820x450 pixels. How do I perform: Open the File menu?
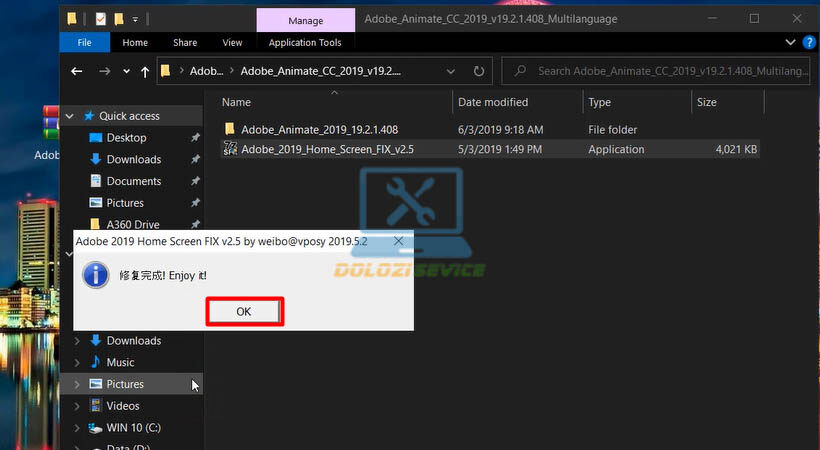(85, 43)
